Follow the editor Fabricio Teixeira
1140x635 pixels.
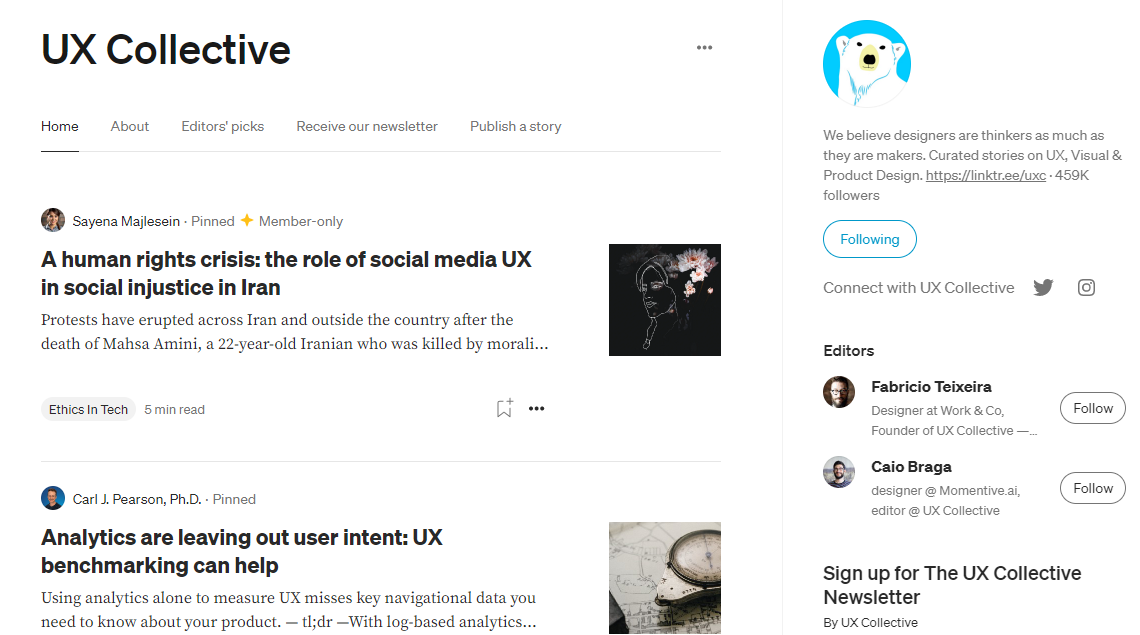1092,408
